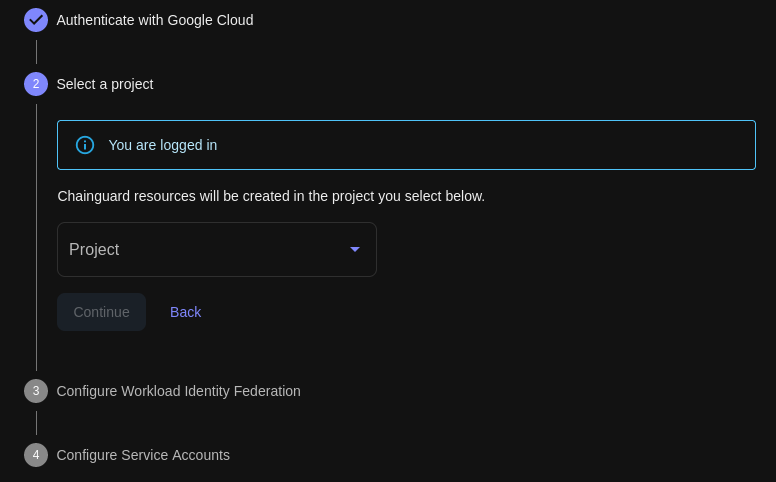Click the completed checkmark step icon
The image size is (776, 482).
tap(36, 20)
